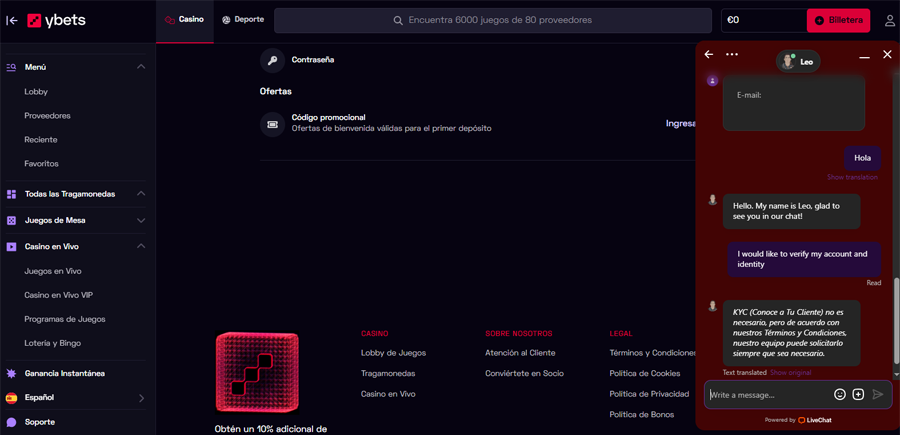The width and height of the screenshot is (900, 435).
Task: Open footer Casino en Vivo link
Action: (388, 394)
